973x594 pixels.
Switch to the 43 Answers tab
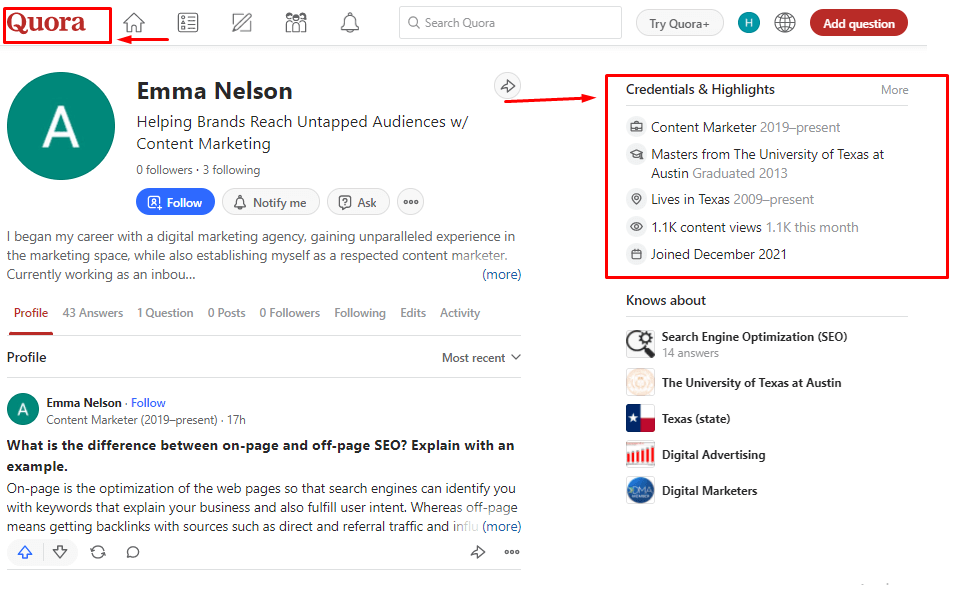pyautogui.click(x=92, y=313)
